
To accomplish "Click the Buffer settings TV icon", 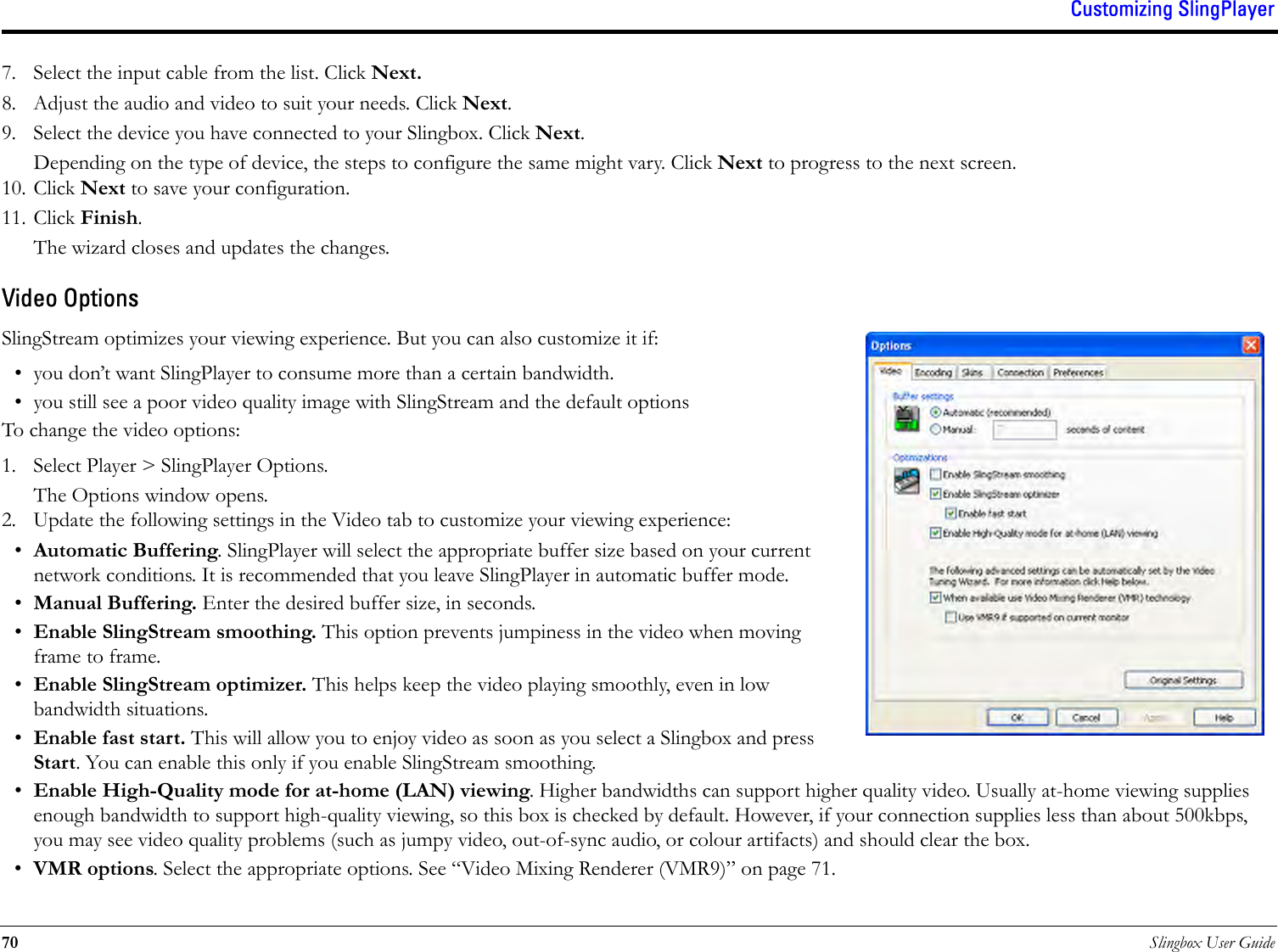I will pos(907,417).
